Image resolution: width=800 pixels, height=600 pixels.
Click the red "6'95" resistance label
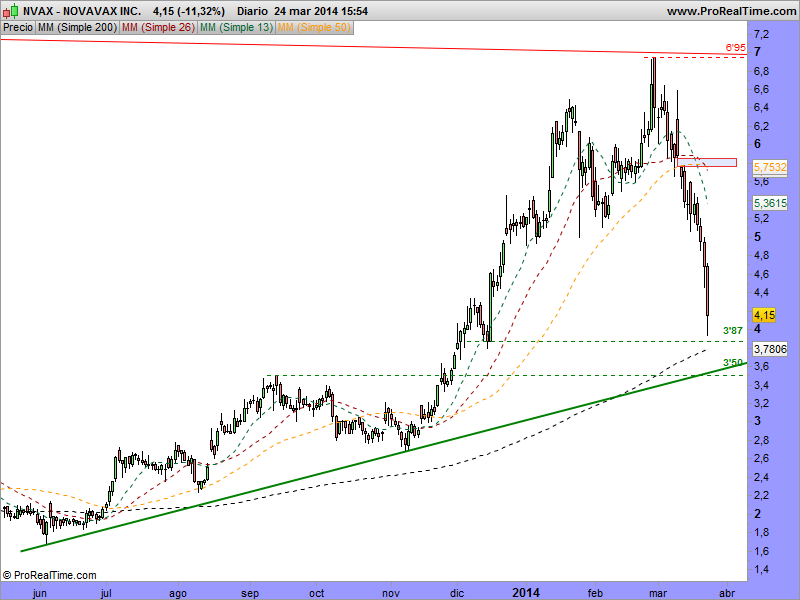tap(735, 47)
